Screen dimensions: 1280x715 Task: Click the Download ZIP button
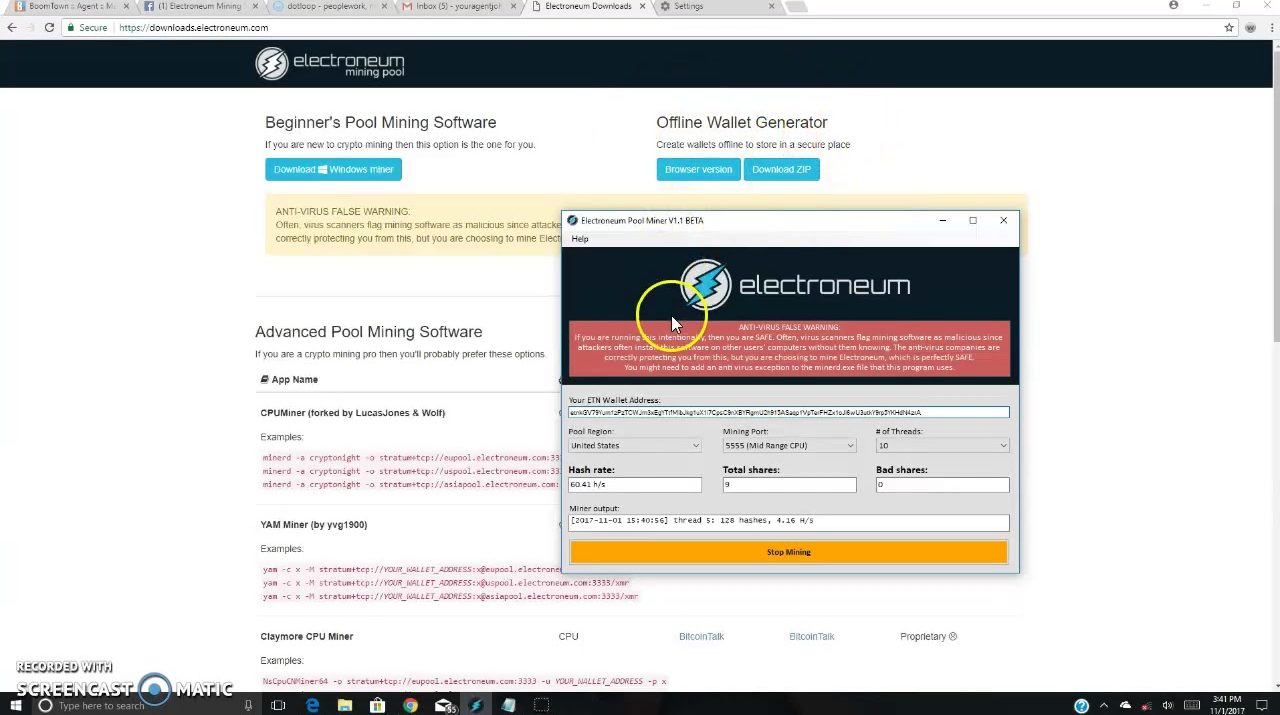[x=781, y=170]
